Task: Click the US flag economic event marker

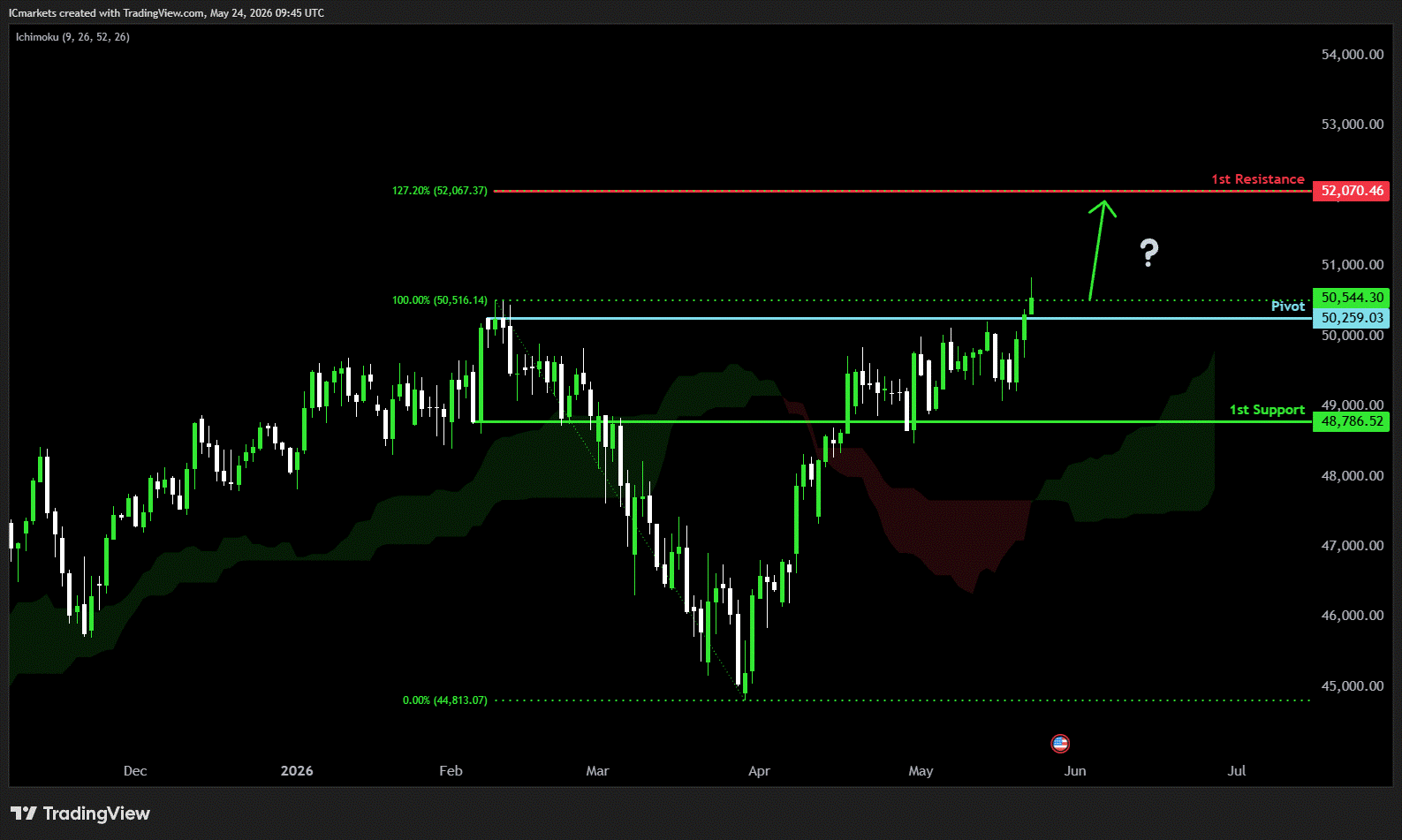Action: [x=1060, y=744]
